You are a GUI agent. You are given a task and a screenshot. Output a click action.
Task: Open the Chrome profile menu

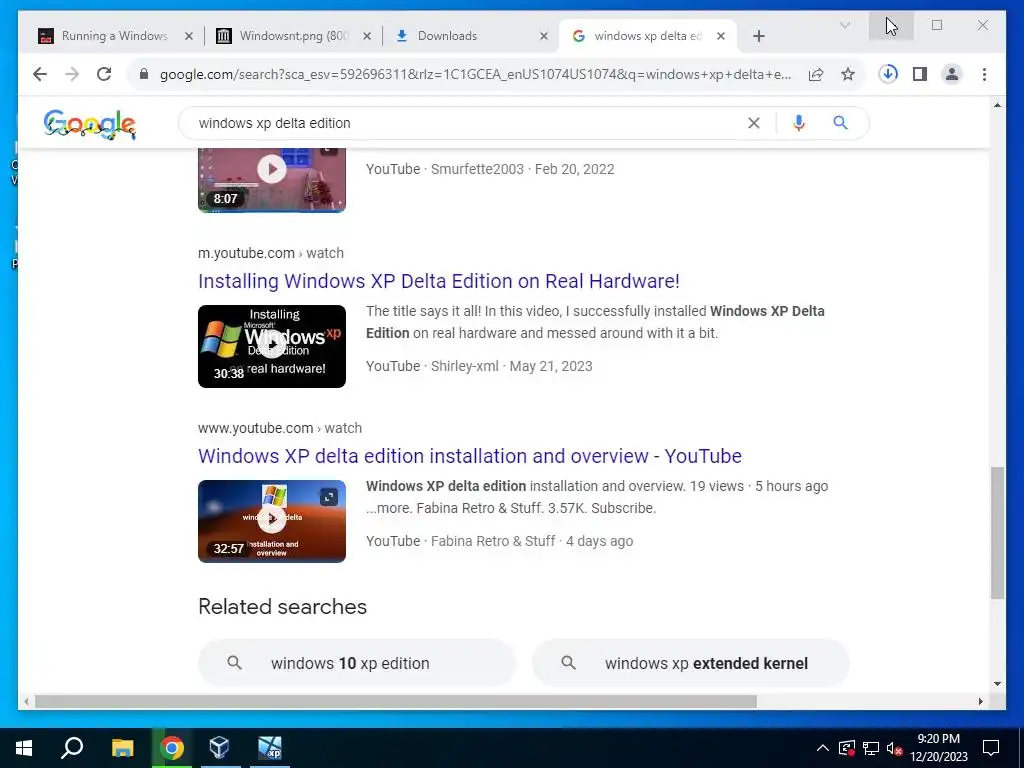coord(952,74)
